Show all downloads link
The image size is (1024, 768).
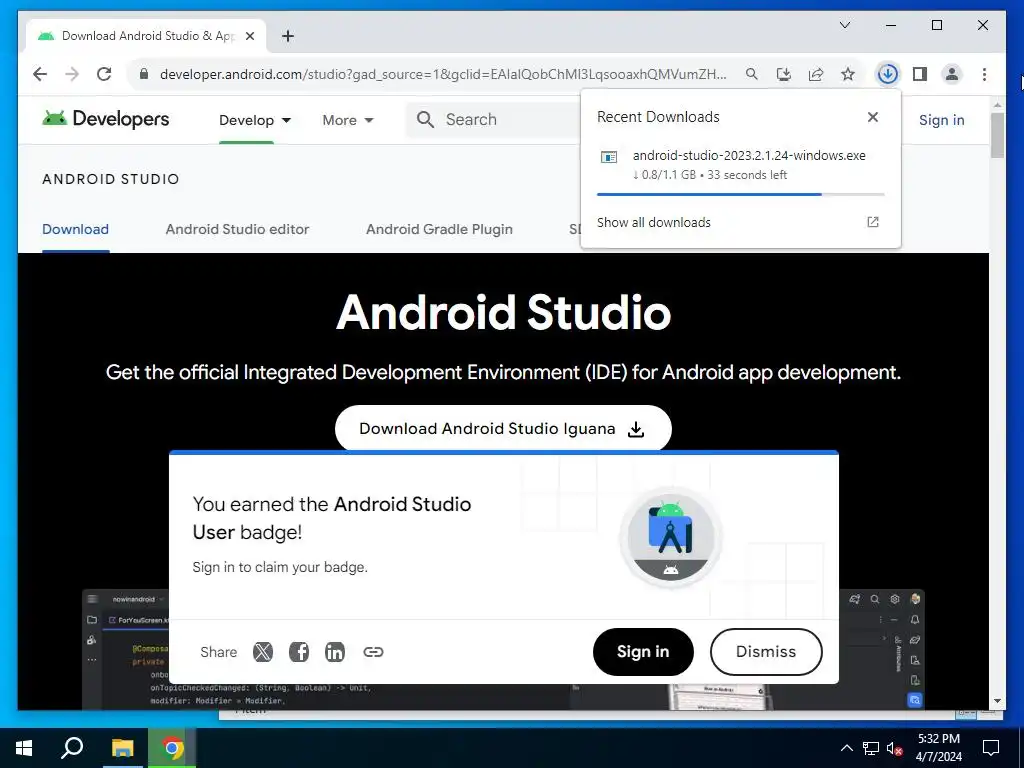click(x=654, y=222)
